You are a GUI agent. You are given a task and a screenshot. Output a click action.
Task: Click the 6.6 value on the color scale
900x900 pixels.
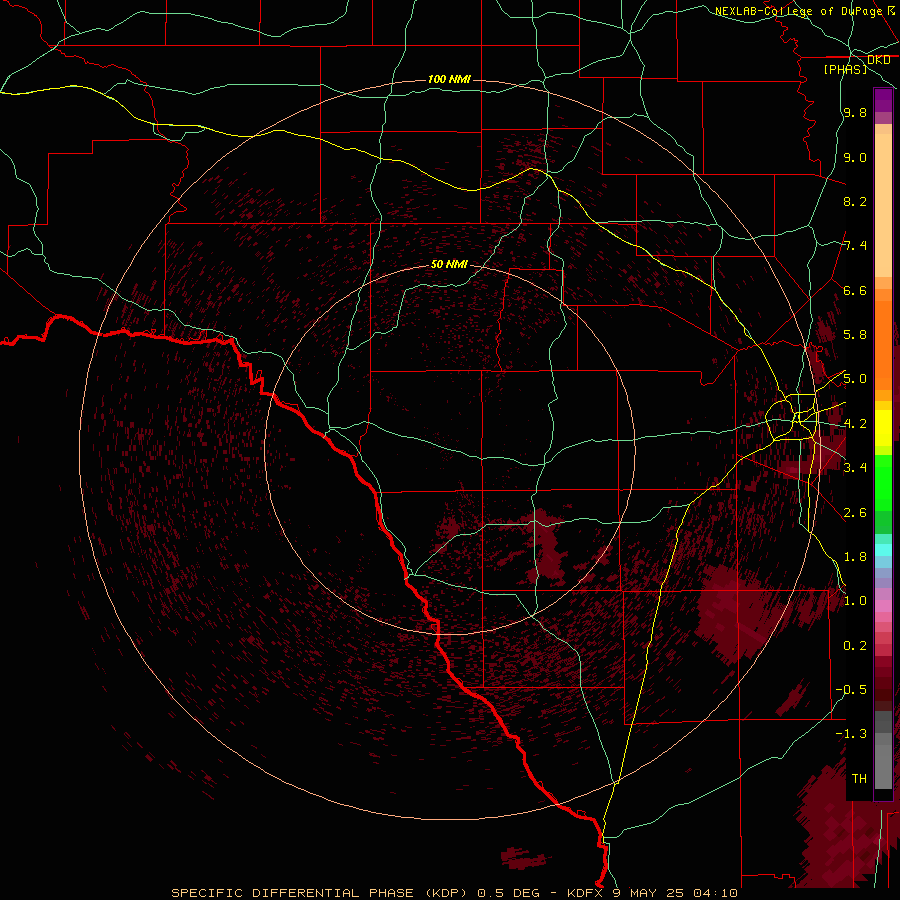855,290
